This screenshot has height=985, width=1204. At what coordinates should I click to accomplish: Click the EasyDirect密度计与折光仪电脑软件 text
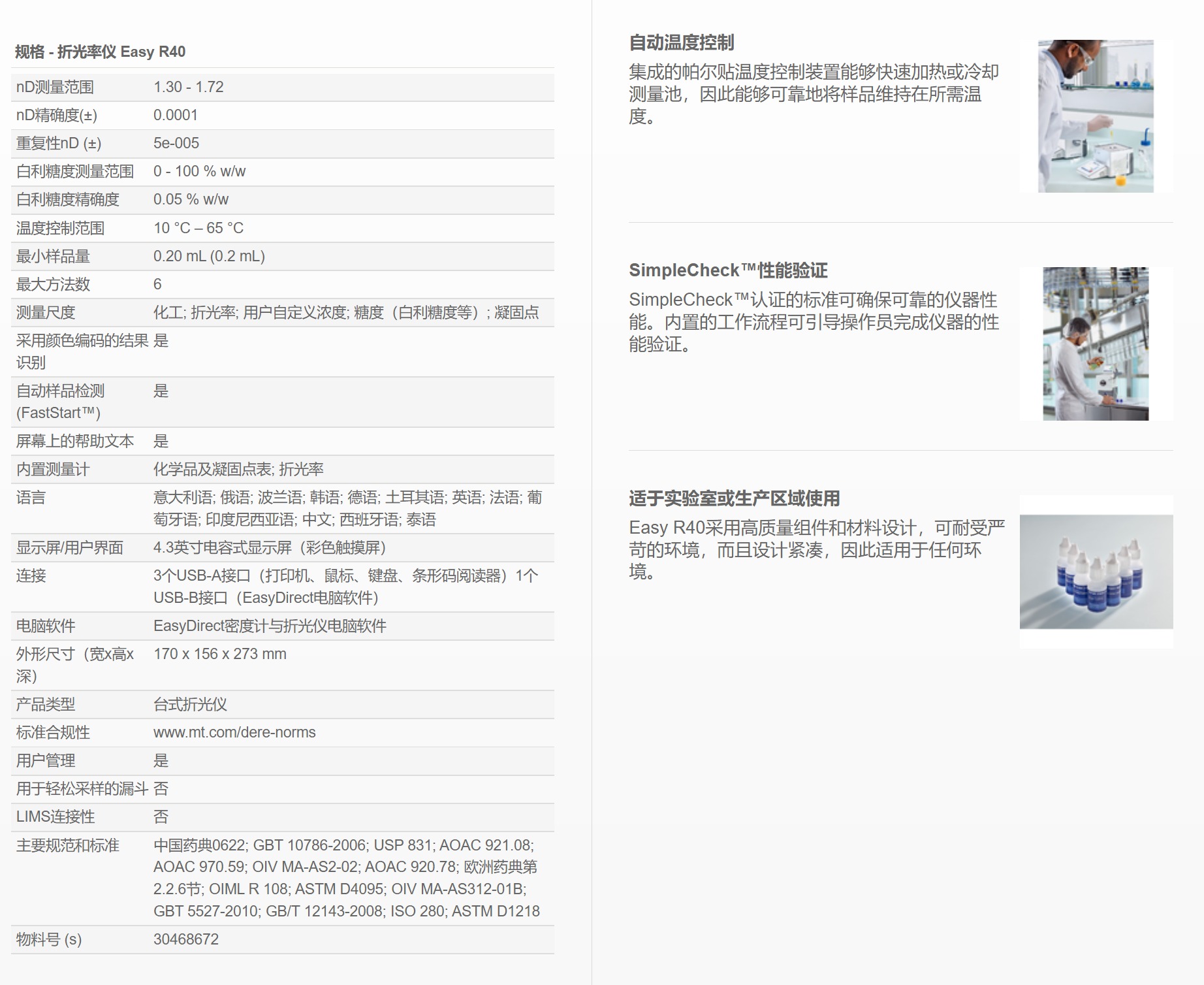[x=270, y=626]
